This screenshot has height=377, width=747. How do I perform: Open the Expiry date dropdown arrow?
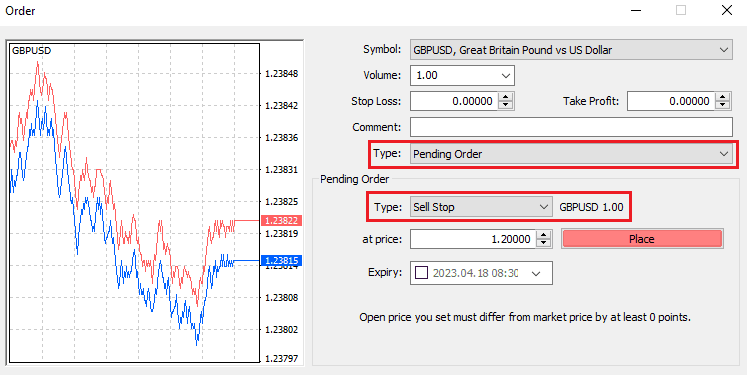[x=536, y=274]
